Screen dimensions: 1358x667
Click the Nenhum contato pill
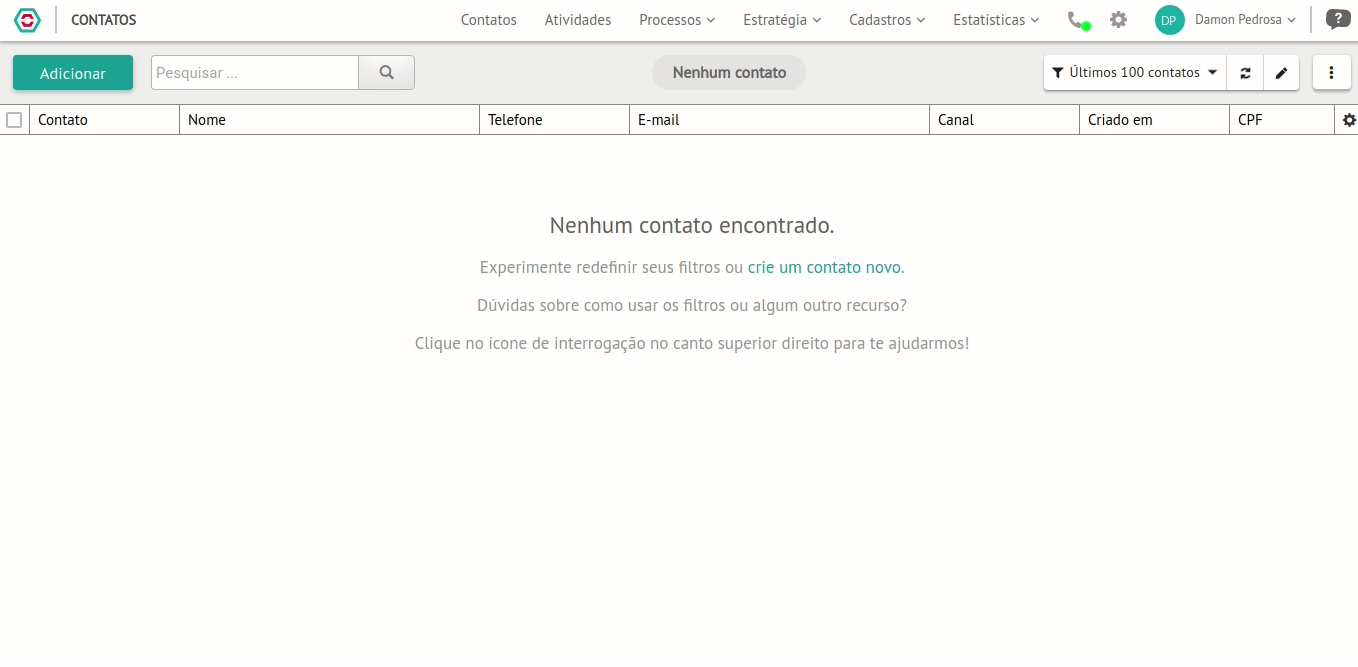point(729,73)
